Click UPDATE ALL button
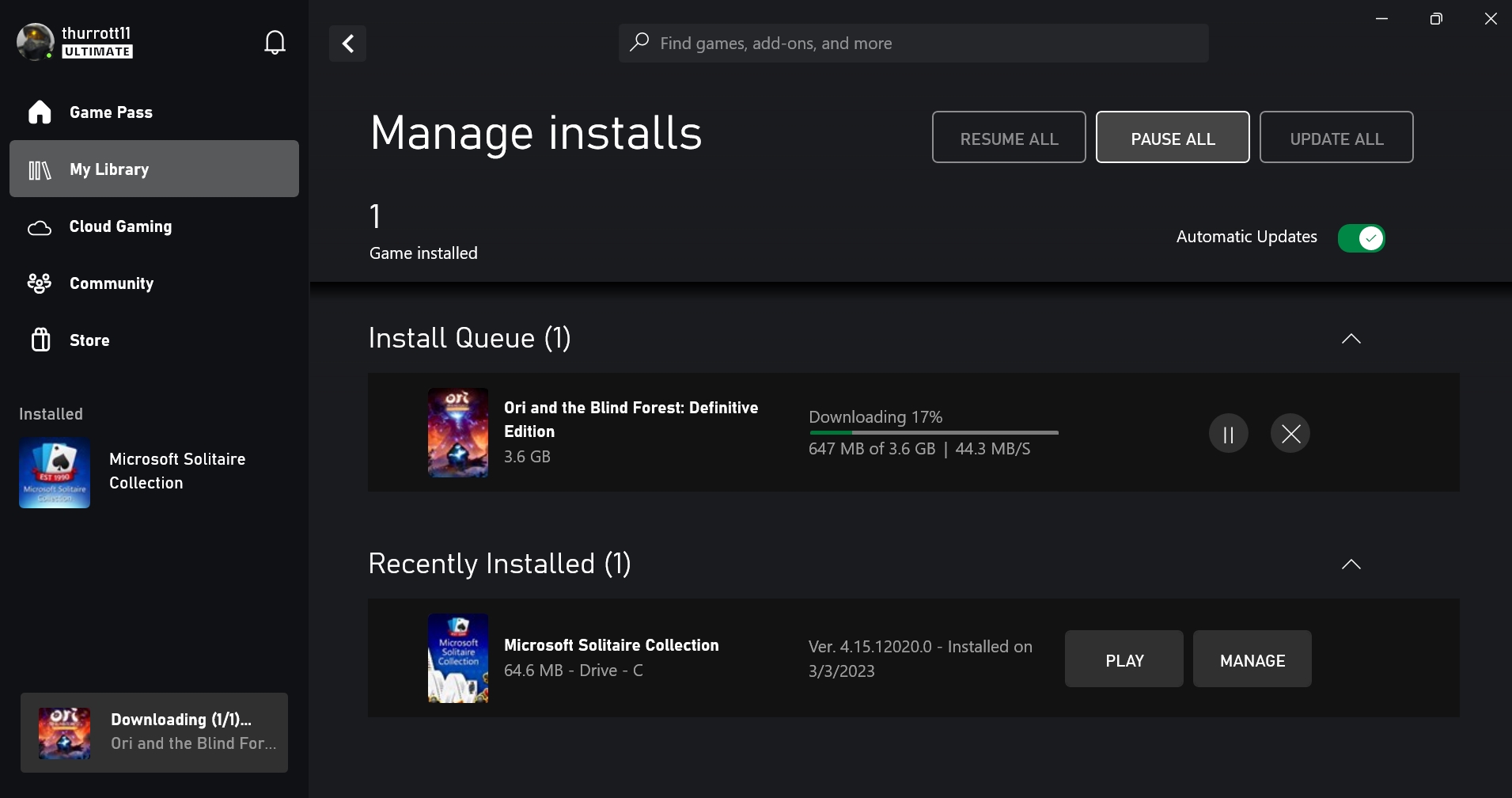Image resolution: width=1512 pixels, height=798 pixels. pyautogui.click(x=1336, y=138)
